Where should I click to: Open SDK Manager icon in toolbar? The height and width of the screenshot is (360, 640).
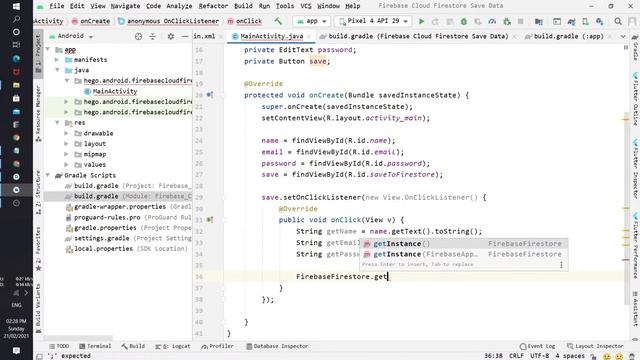tap(599, 21)
